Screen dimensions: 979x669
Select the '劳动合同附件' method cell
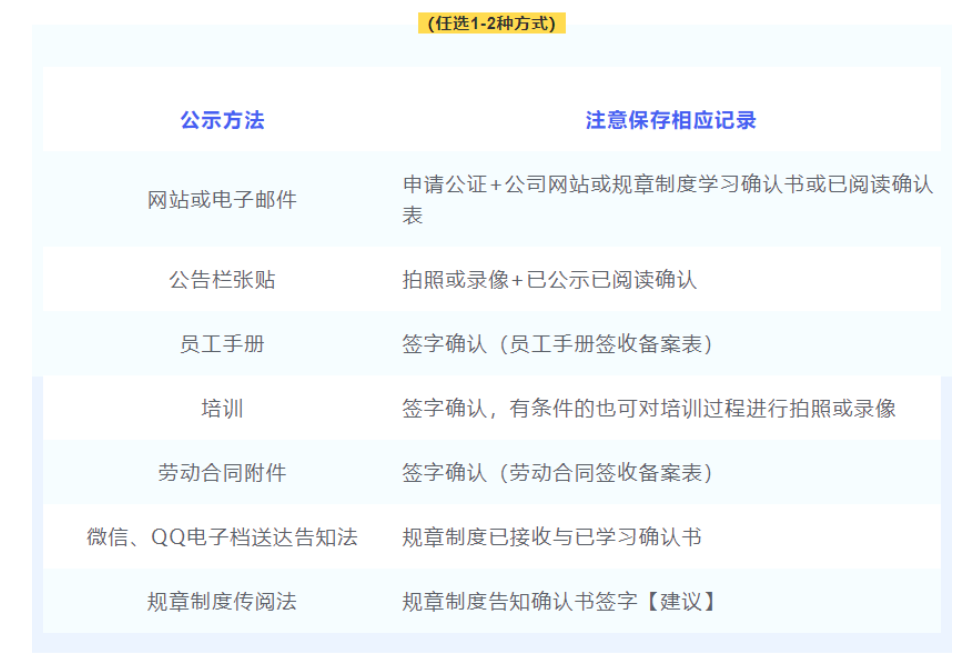point(222,473)
